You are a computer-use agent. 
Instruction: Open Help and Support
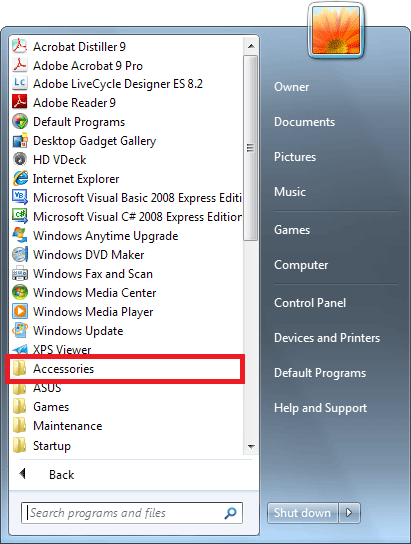click(x=320, y=408)
